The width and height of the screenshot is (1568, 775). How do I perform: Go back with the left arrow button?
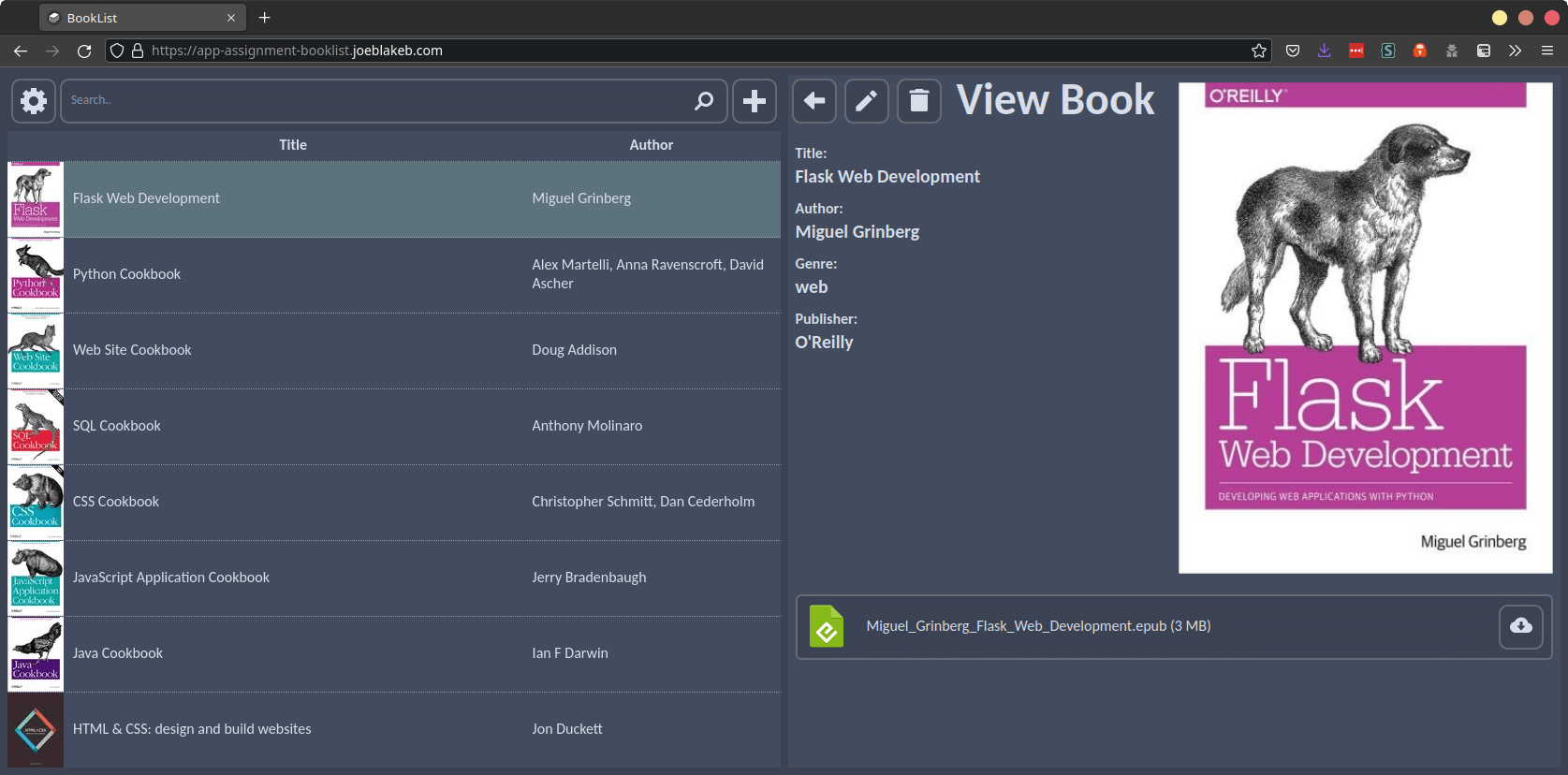814,101
